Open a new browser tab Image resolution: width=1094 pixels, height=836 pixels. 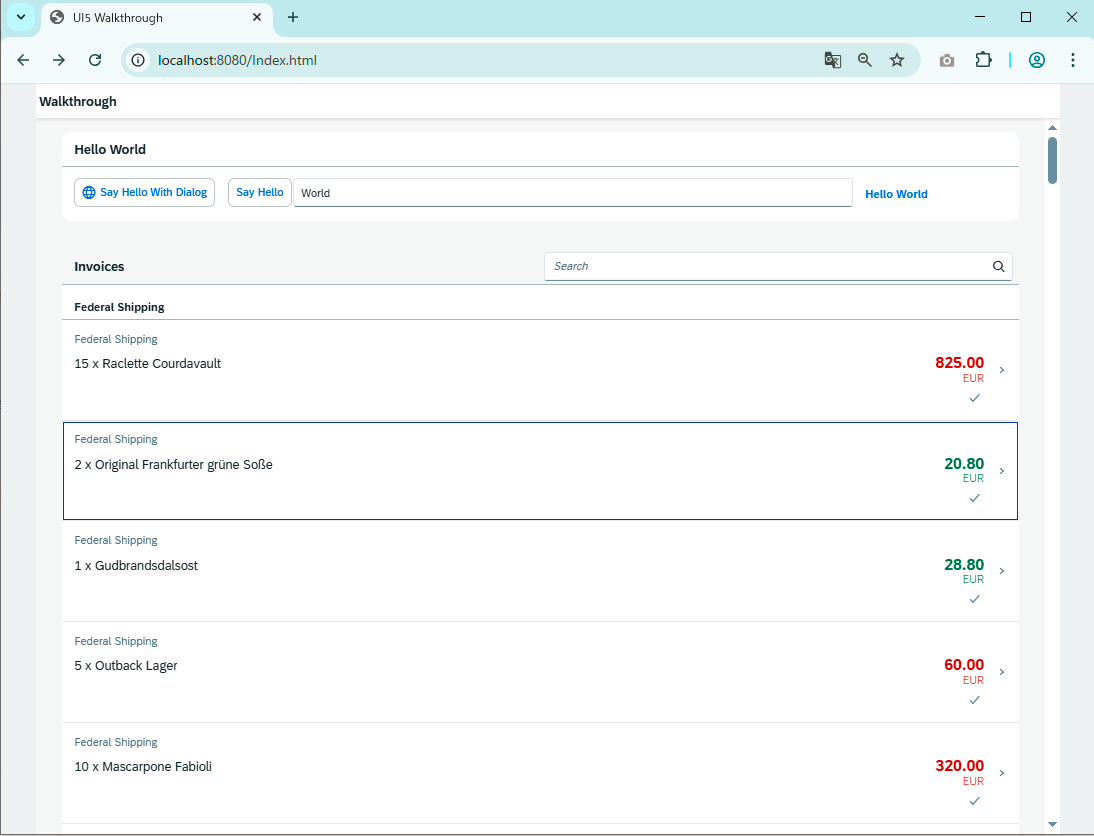[293, 17]
